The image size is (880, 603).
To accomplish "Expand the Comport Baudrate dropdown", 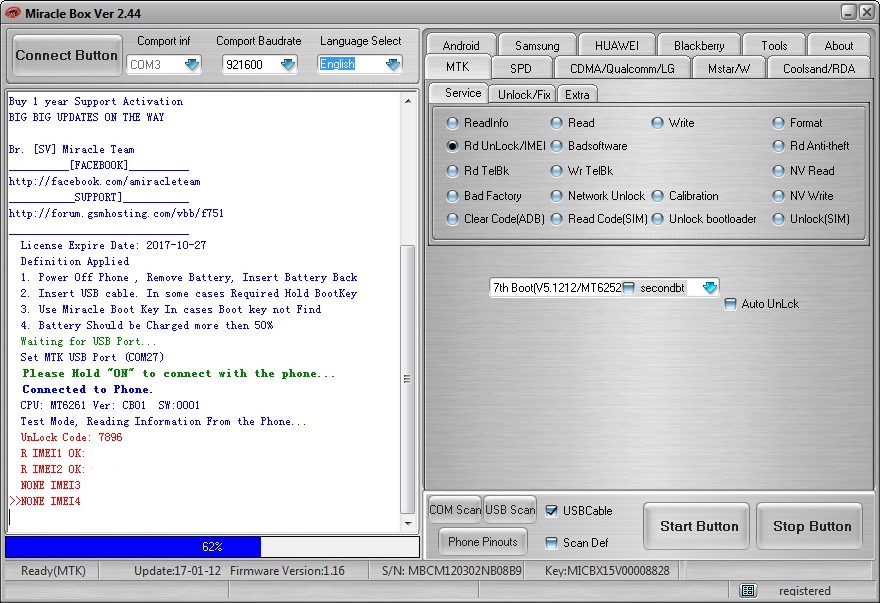I will tap(288, 65).
